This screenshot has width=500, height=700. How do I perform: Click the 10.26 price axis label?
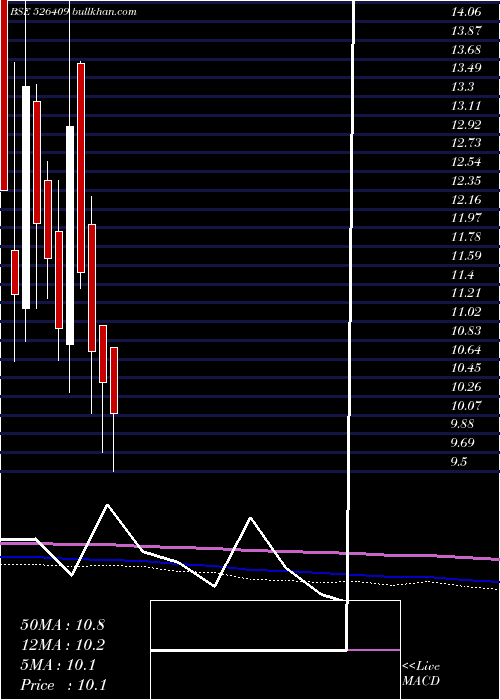[466, 387]
